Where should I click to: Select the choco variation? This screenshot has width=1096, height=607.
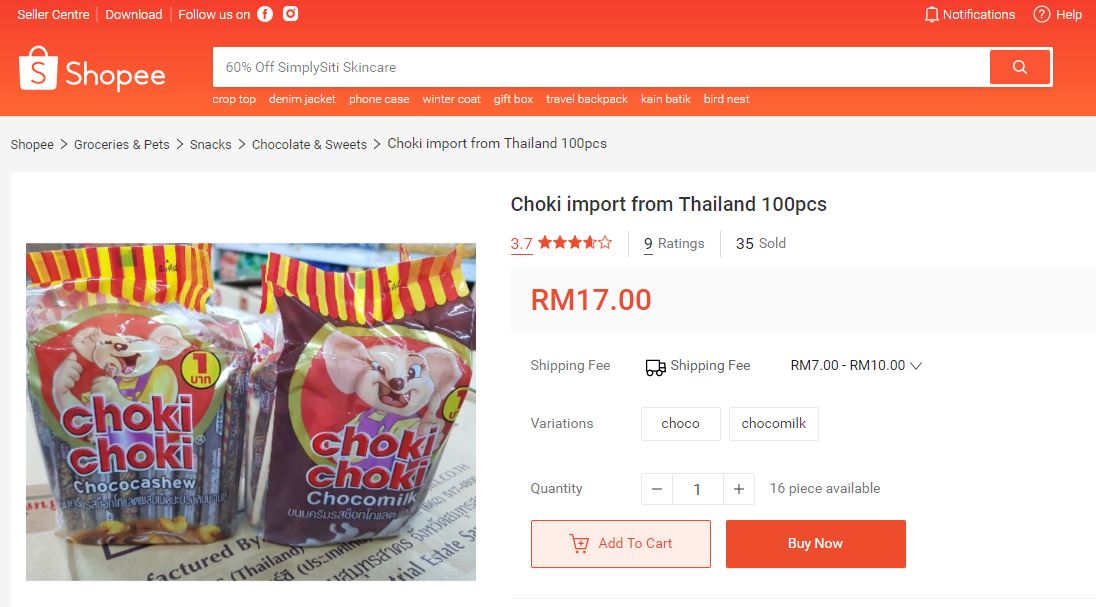(x=680, y=424)
